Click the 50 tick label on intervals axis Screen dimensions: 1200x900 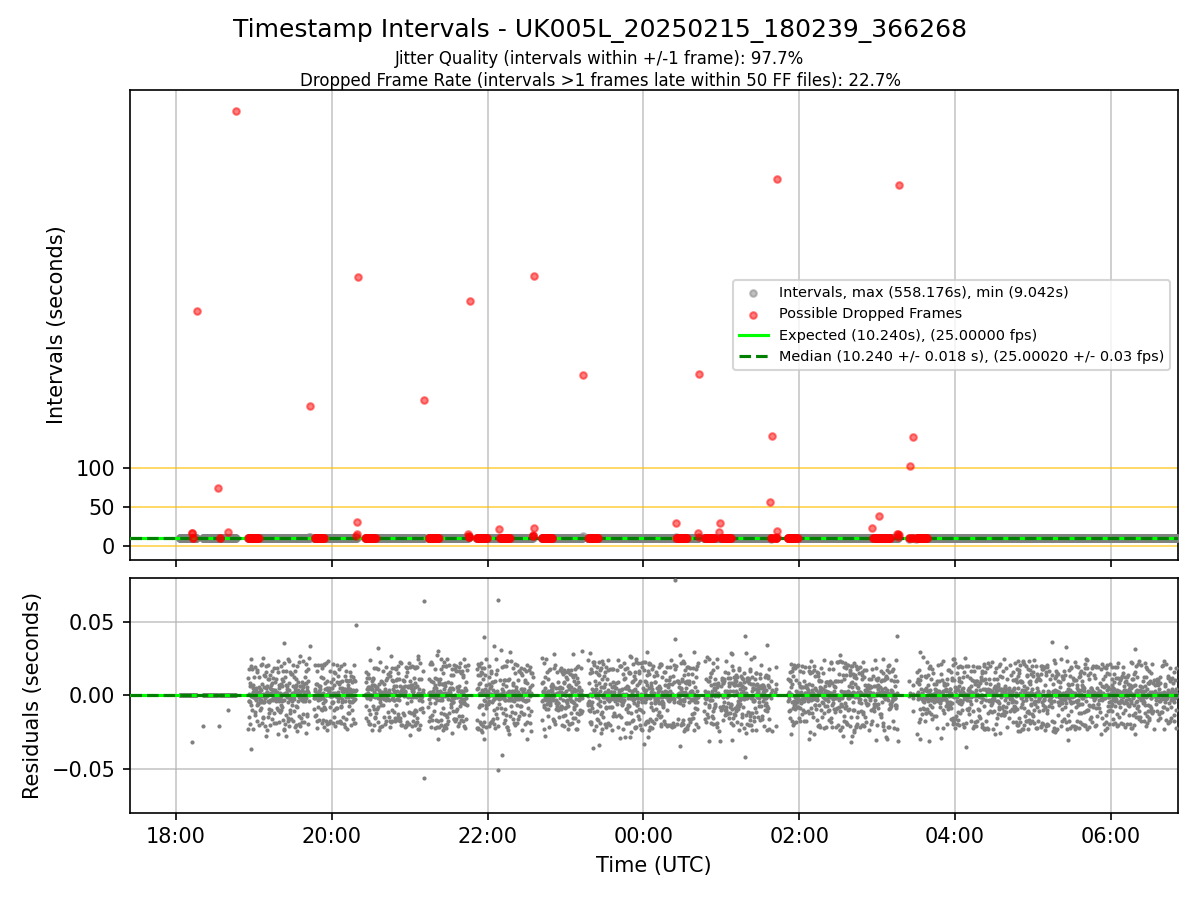[104, 507]
